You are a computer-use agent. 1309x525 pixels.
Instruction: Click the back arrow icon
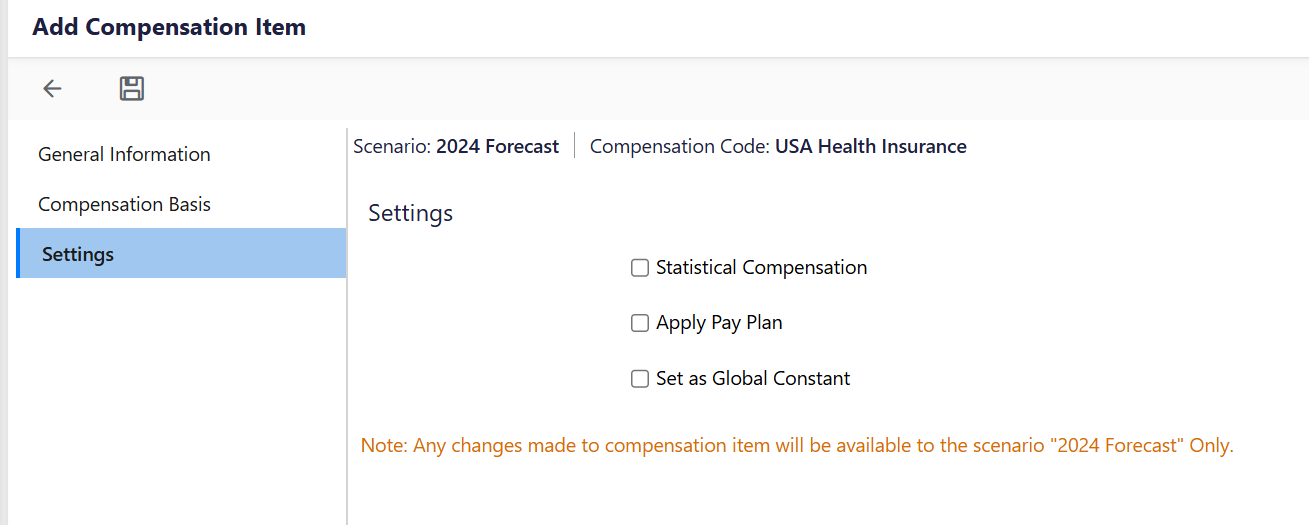pyautogui.click(x=52, y=89)
